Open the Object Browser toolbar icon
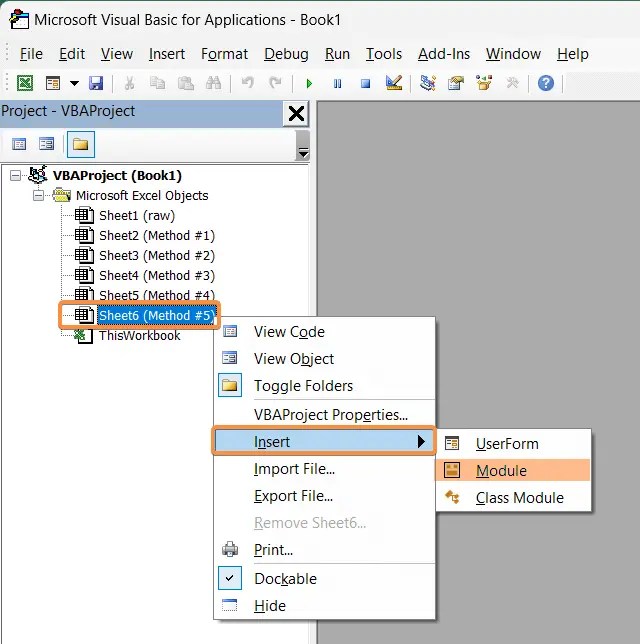The image size is (640, 644). tap(484, 83)
